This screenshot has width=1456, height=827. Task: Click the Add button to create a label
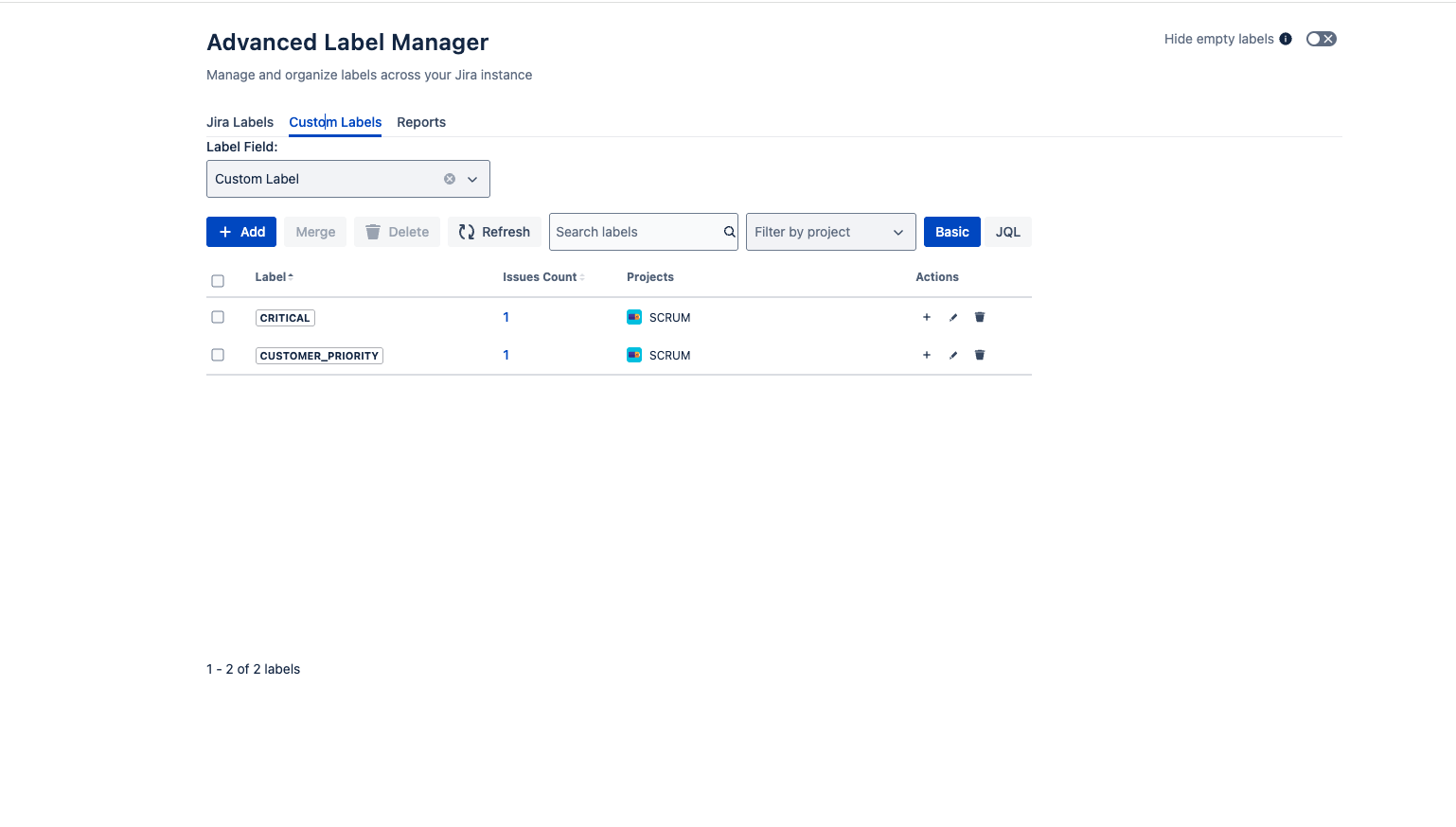240,232
